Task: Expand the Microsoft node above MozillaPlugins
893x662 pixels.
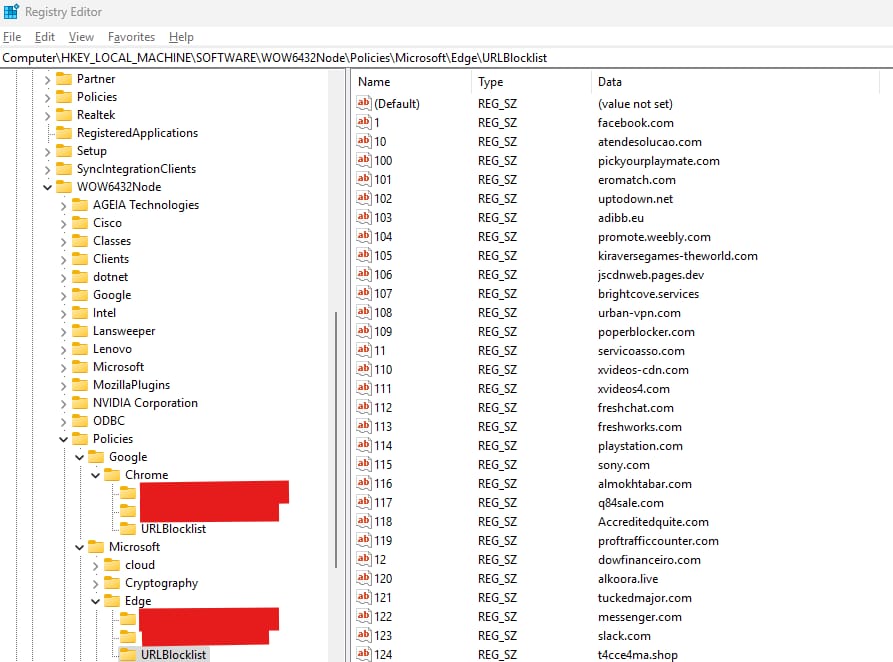Action: 64,368
